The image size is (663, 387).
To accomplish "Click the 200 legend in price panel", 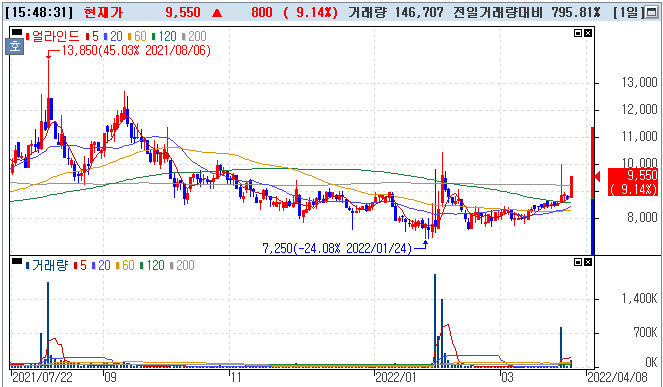I will pos(194,36).
